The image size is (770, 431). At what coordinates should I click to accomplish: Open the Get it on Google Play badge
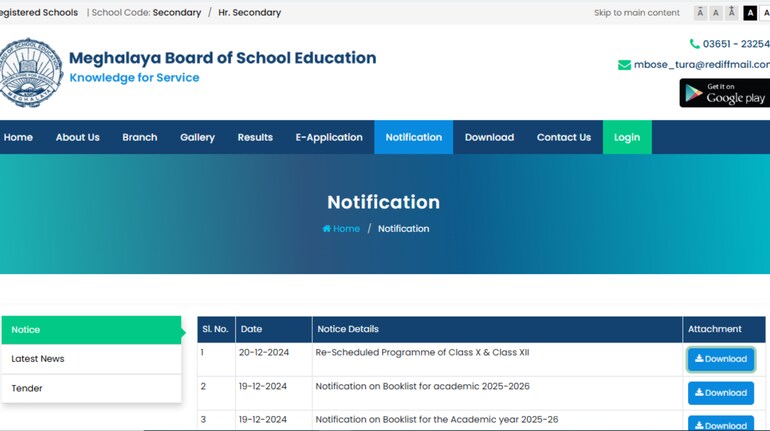pyautogui.click(x=725, y=94)
